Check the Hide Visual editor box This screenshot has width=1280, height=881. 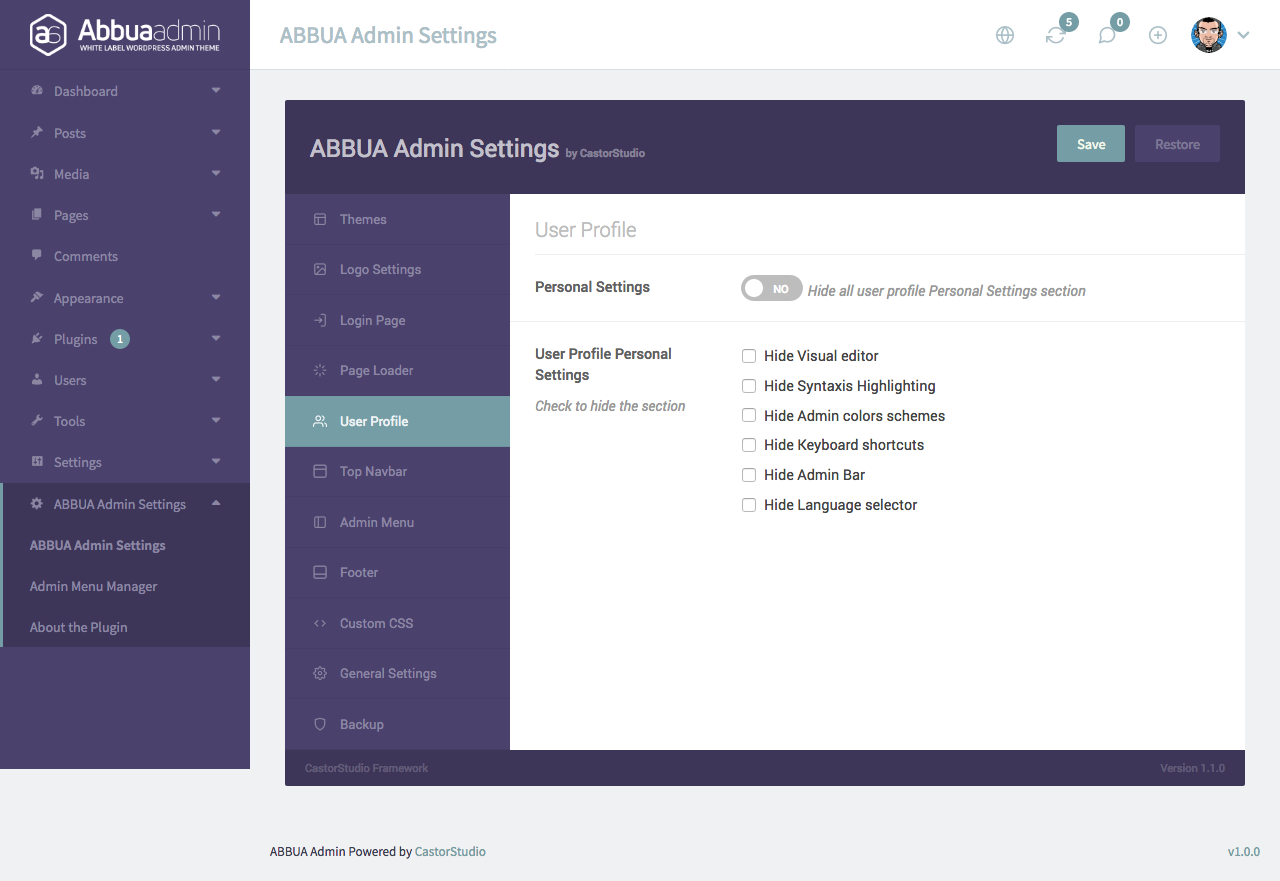749,356
